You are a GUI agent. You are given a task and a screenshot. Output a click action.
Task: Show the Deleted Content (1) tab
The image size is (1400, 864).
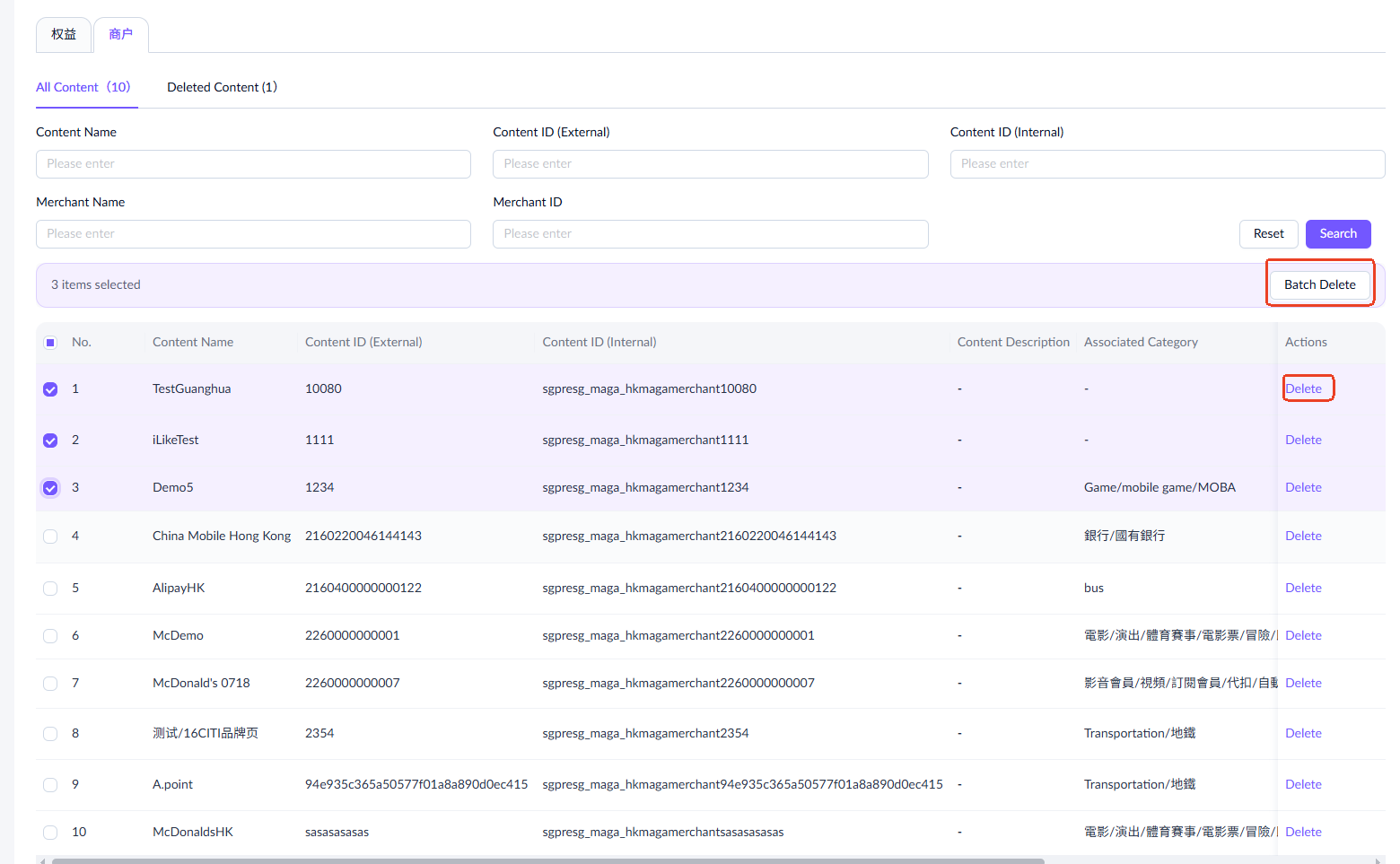(222, 87)
